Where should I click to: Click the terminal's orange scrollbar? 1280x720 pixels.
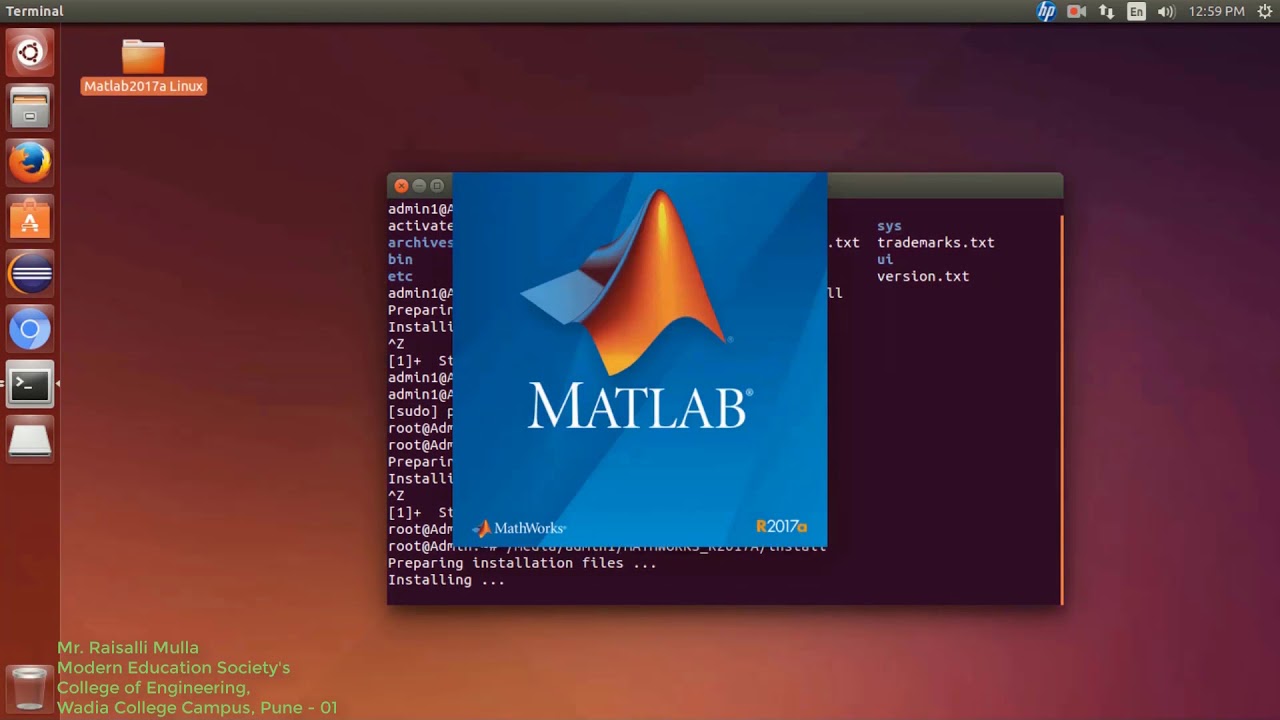point(1060,408)
